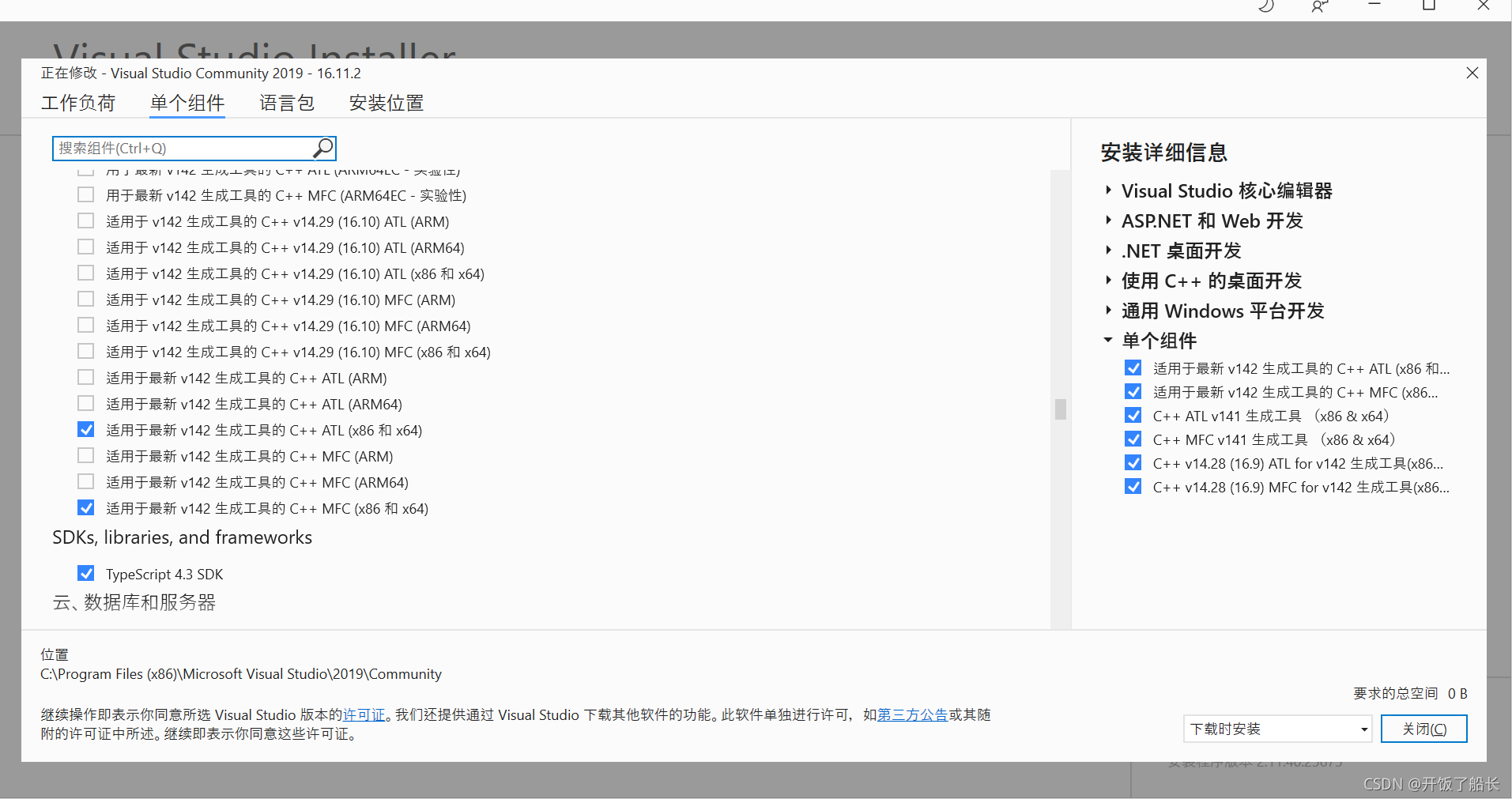Open the feedback person icon in title bar

(x=1320, y=6)
